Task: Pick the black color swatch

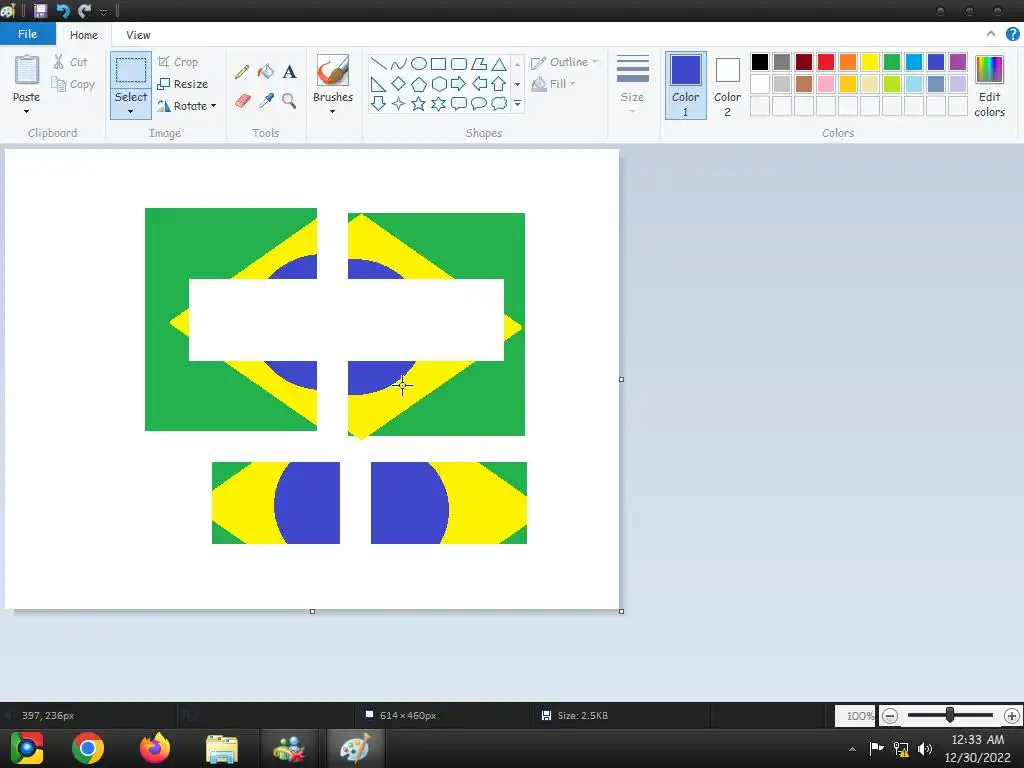Action: [760, 62]
